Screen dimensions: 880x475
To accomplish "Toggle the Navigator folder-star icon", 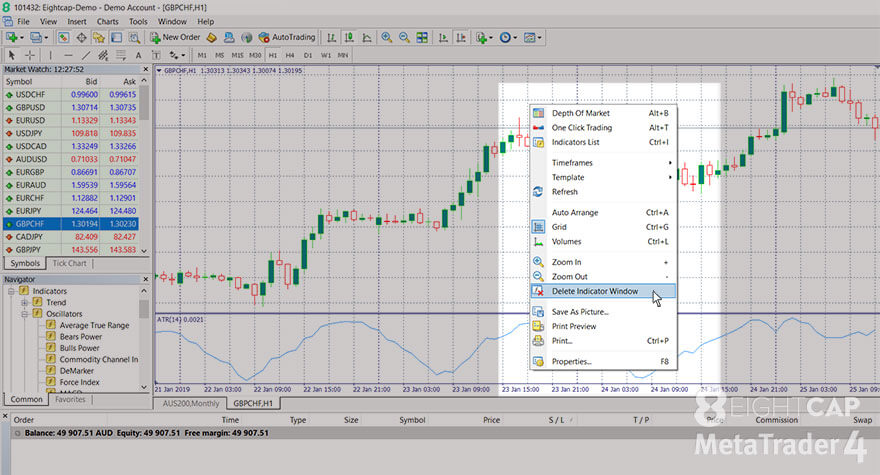I will tap(99, 38).
